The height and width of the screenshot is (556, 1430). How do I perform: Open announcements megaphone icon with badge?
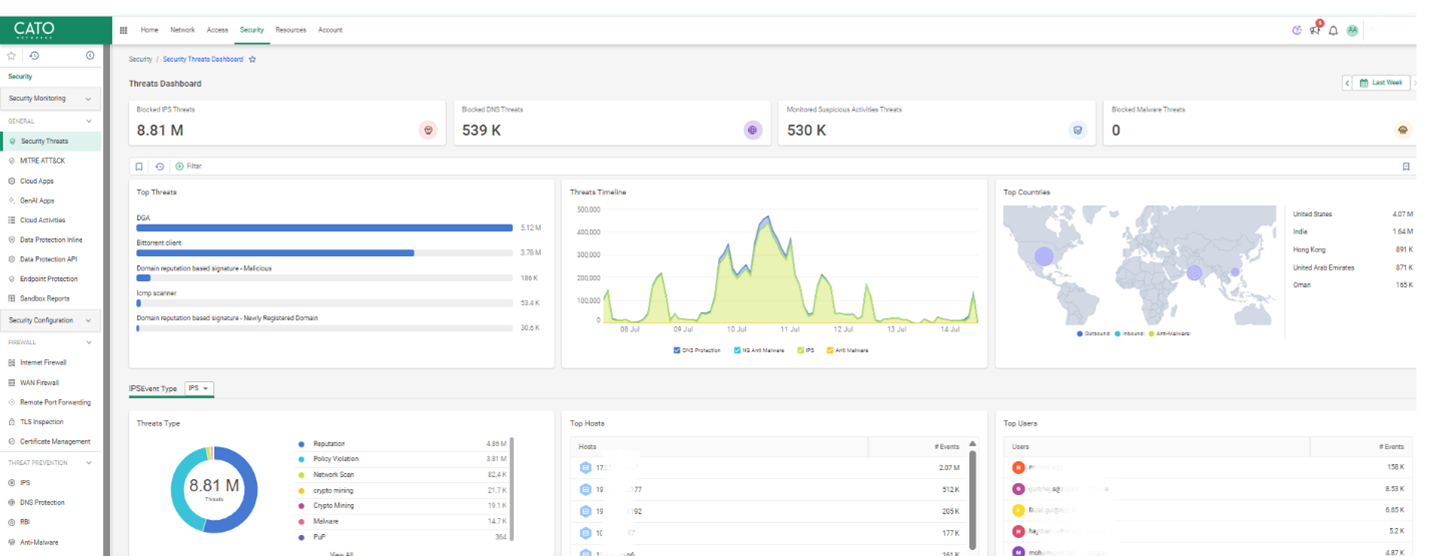[1316, 29]
